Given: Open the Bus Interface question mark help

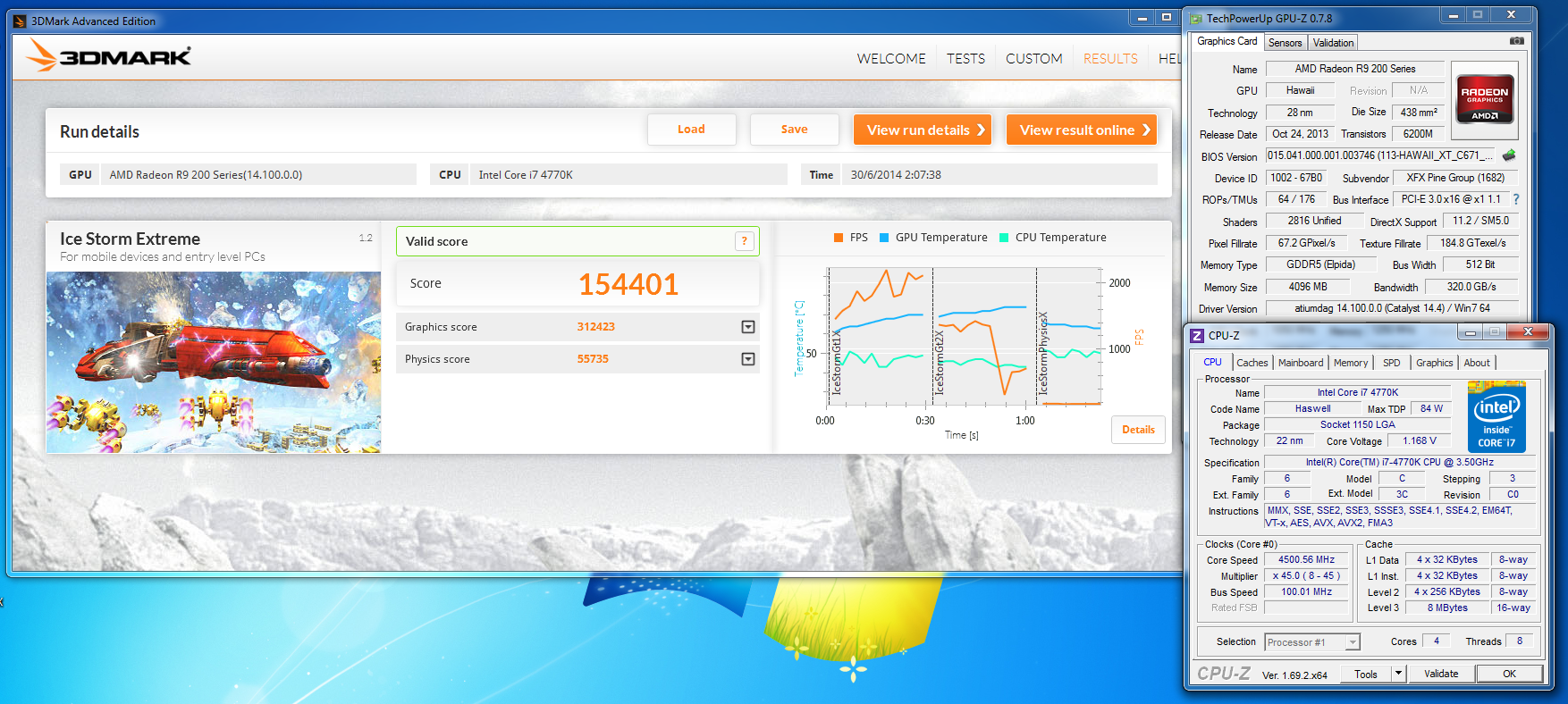Looking at the screenshot, I should (x=1516, y=199).
